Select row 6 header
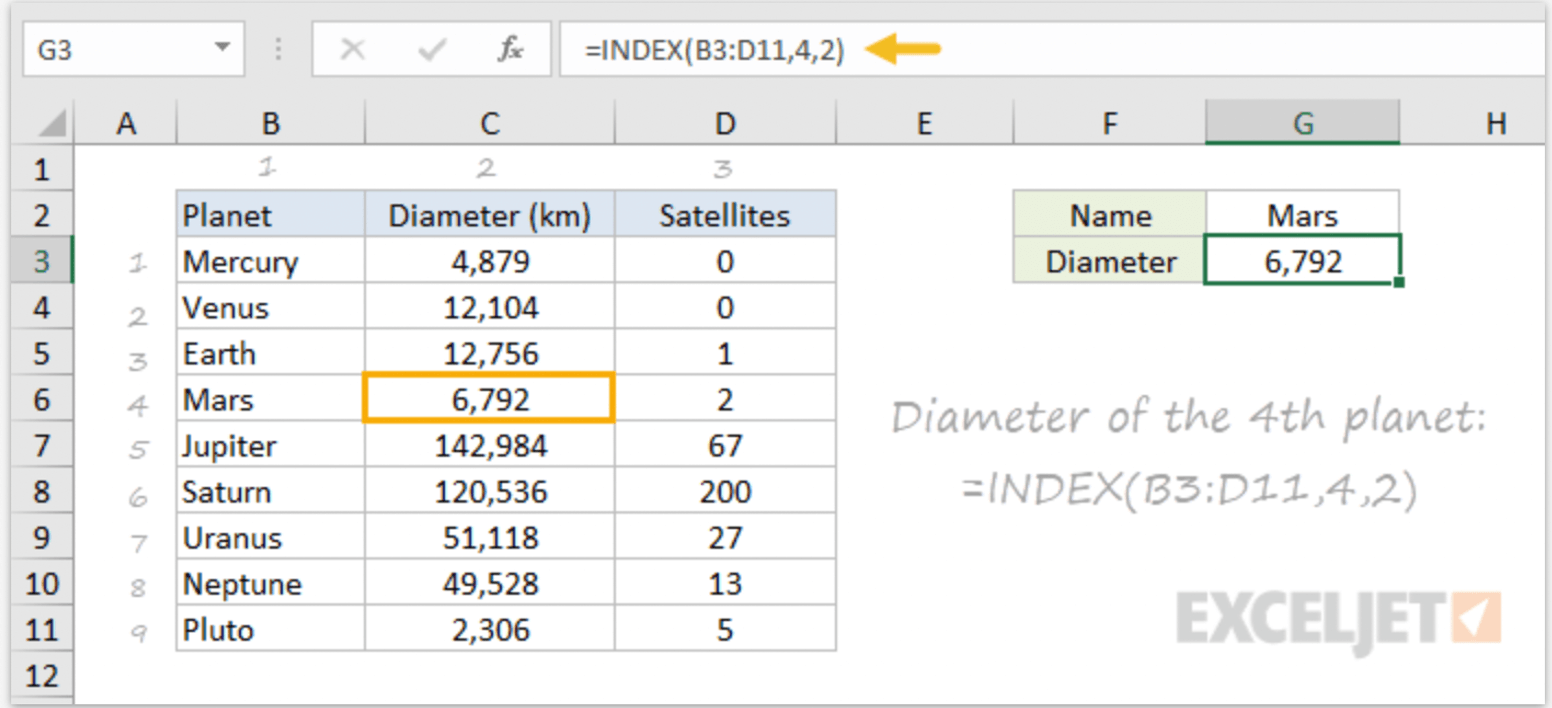 pyautogui.click(x=41, y=399)
